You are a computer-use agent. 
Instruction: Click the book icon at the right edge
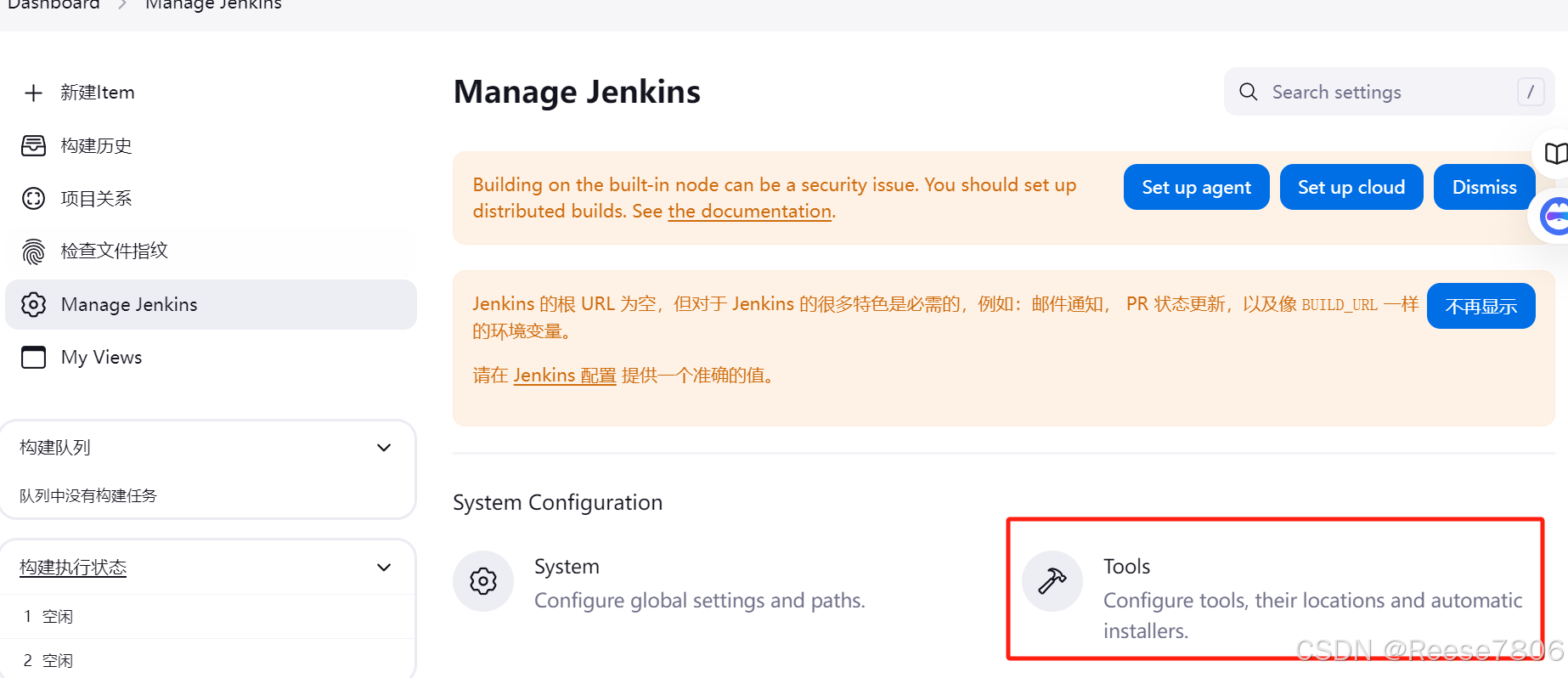[1555, 154]
